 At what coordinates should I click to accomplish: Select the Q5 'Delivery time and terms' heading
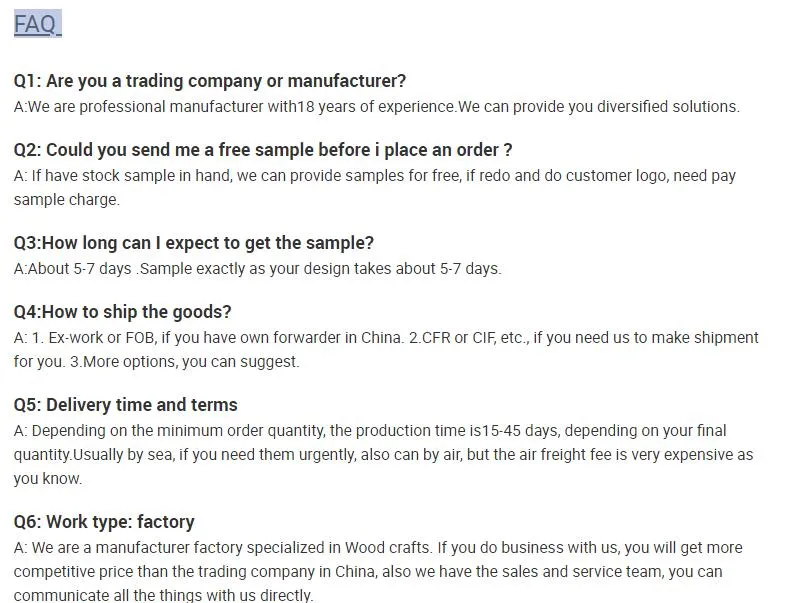126,405
